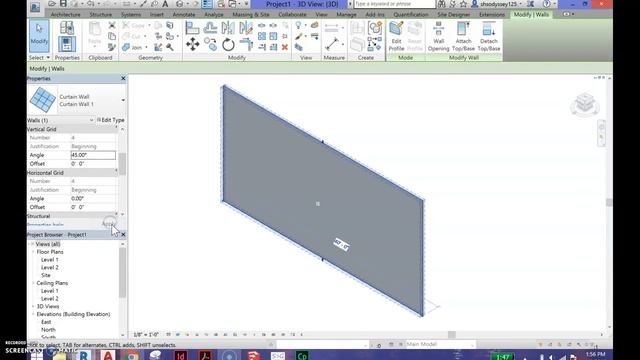
Task: Open the Type Properties icon
Action: tap(67, 28)
